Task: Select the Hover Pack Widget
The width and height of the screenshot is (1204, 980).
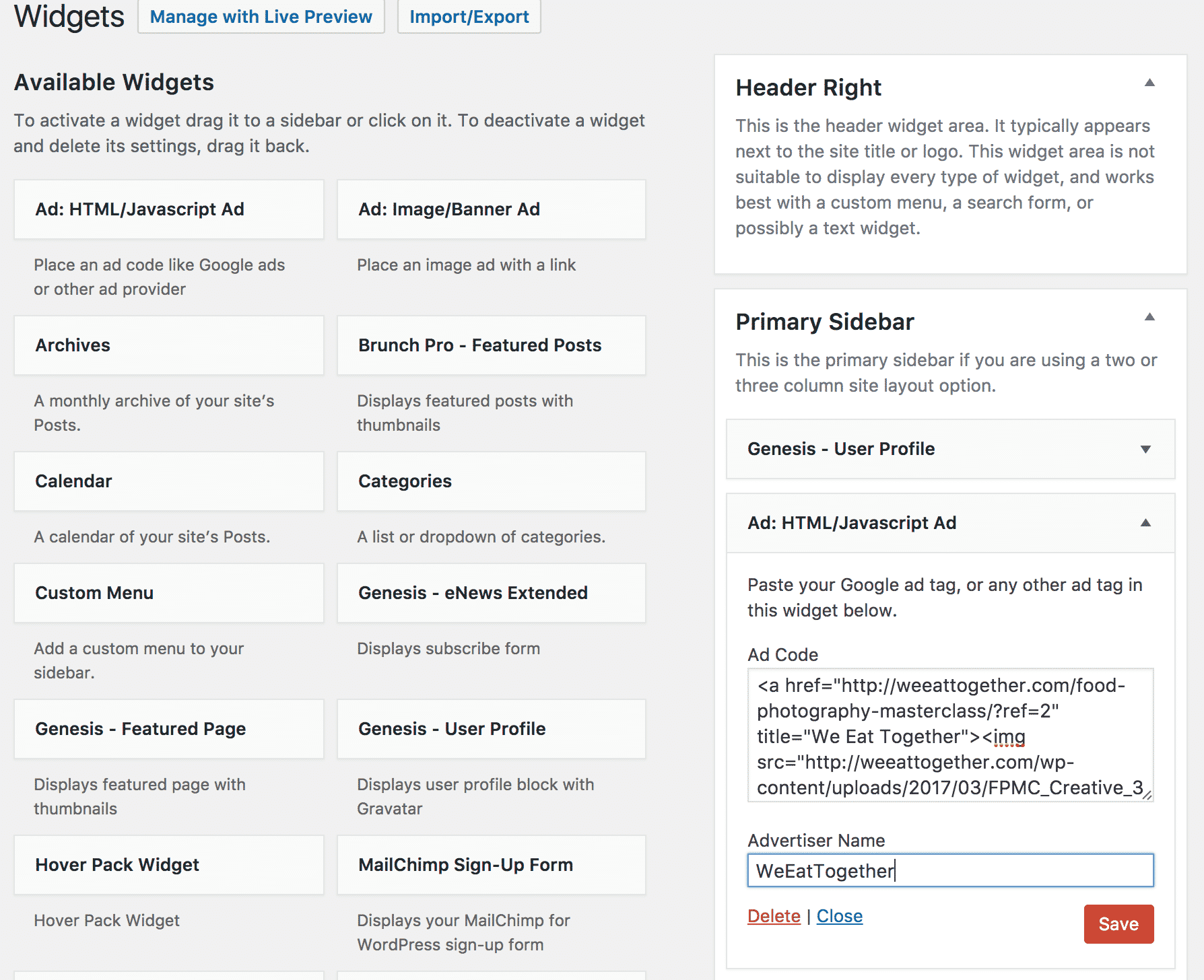Action: (169, 865)
